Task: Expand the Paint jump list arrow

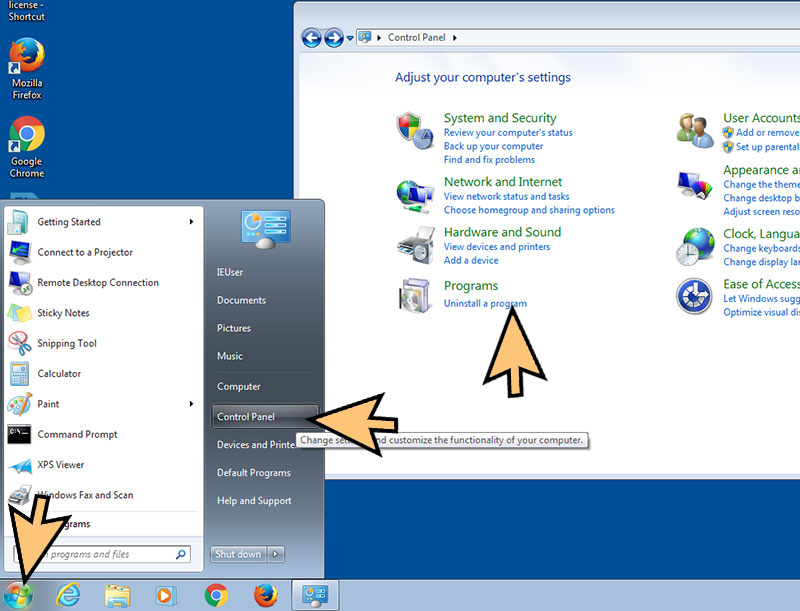Action: coord(191,404)
